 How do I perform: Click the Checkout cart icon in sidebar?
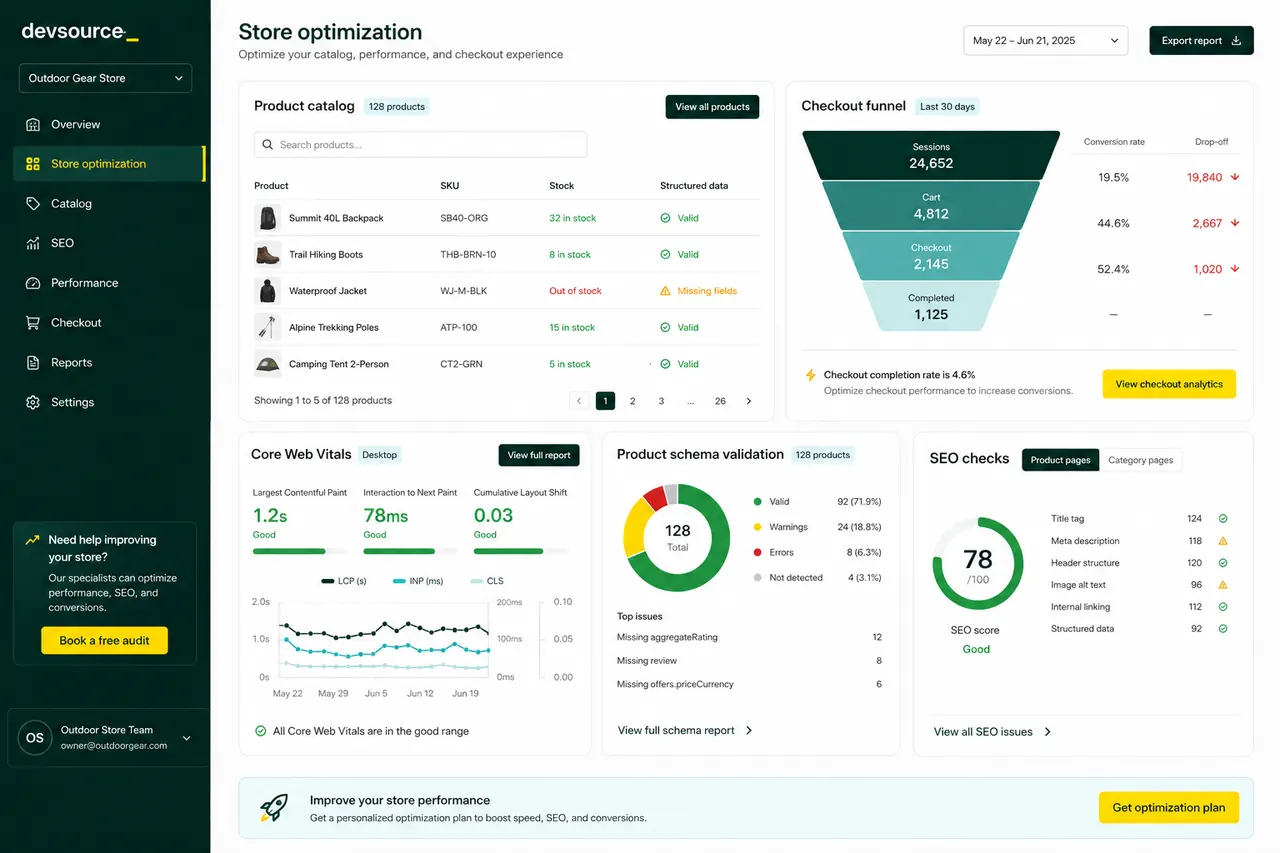pyautogui.click(x=32, y=323)
